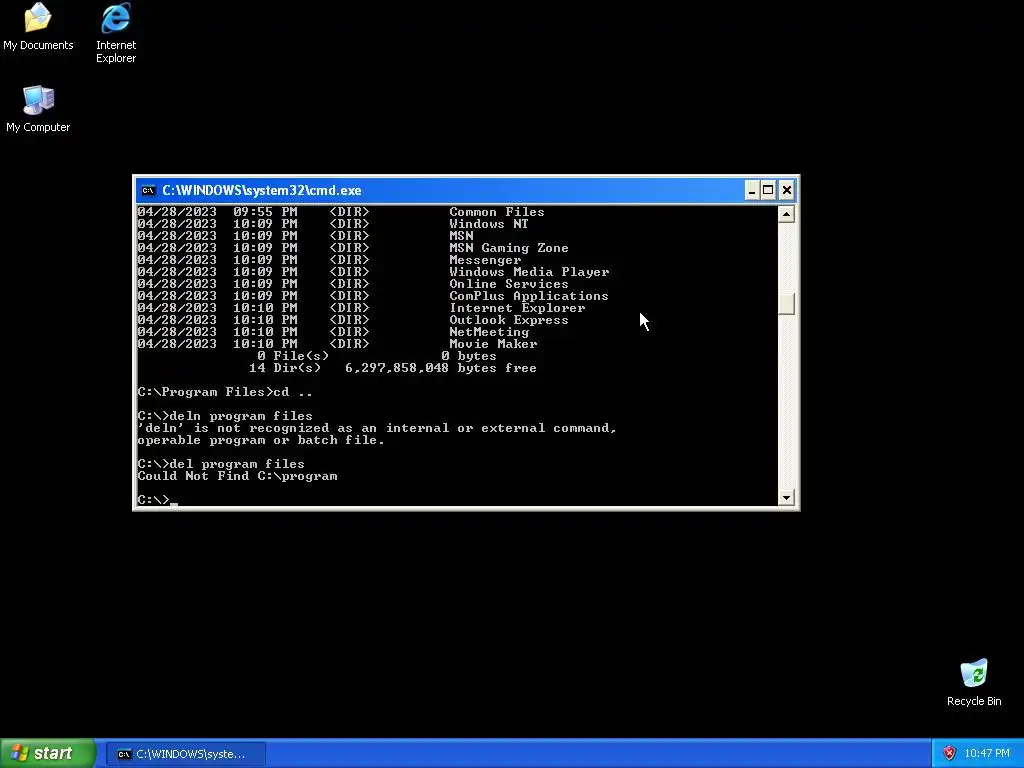Launch Internet Explorer desktop icon

tap(116, 33)
